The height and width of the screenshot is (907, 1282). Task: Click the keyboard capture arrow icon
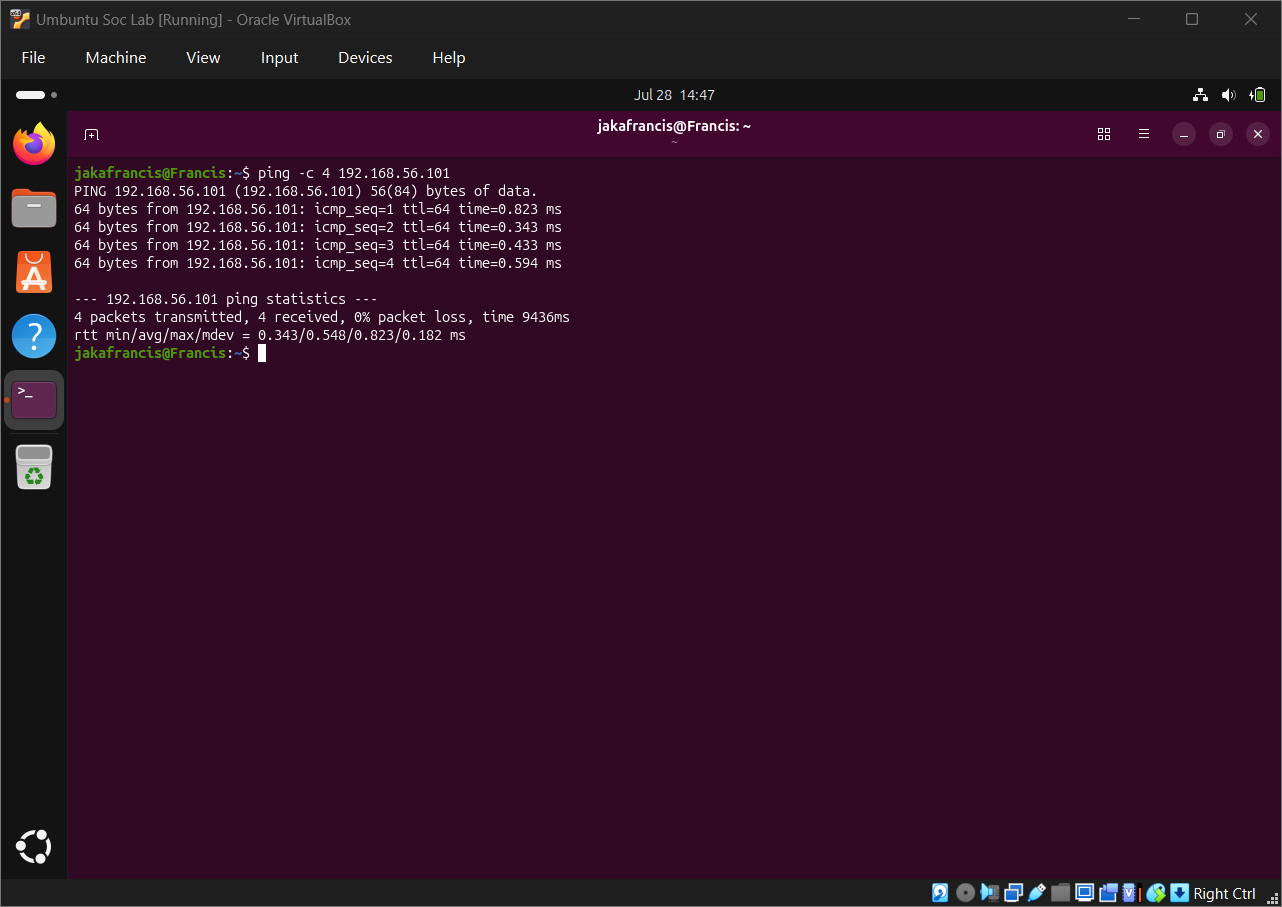[x=1180, y=893]
